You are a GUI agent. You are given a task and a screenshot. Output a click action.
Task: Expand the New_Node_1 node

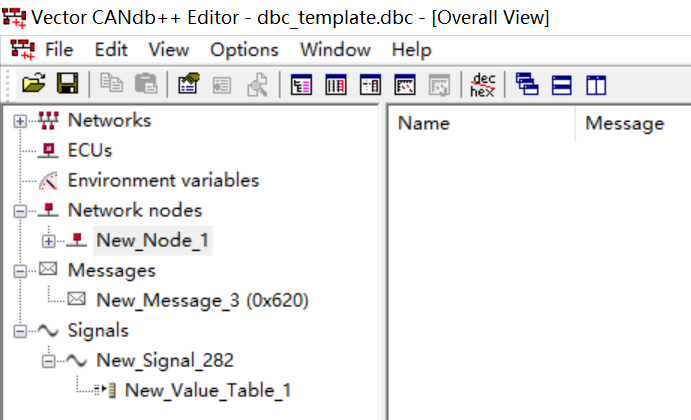[48, 242]
